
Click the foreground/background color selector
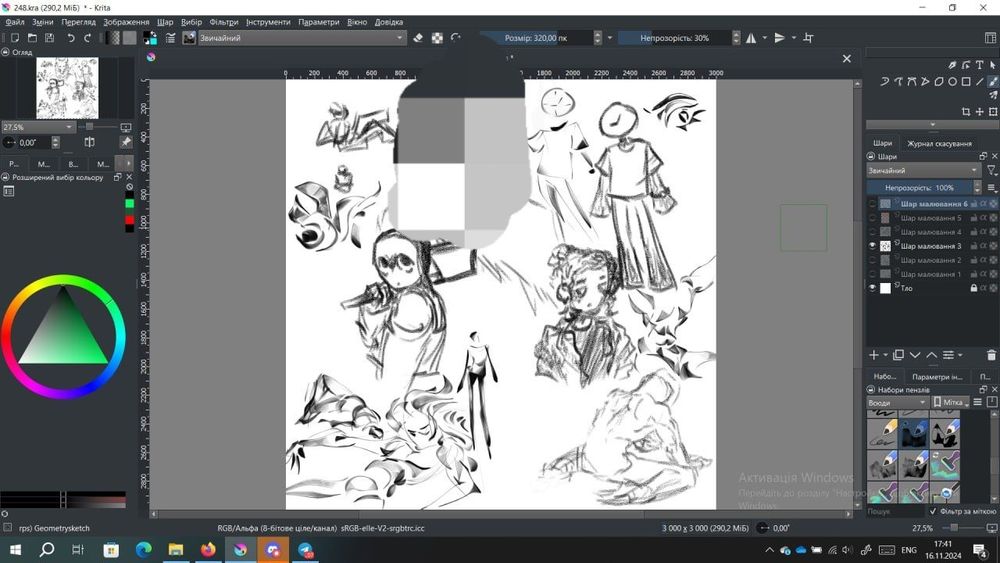(x=150, y=38)
